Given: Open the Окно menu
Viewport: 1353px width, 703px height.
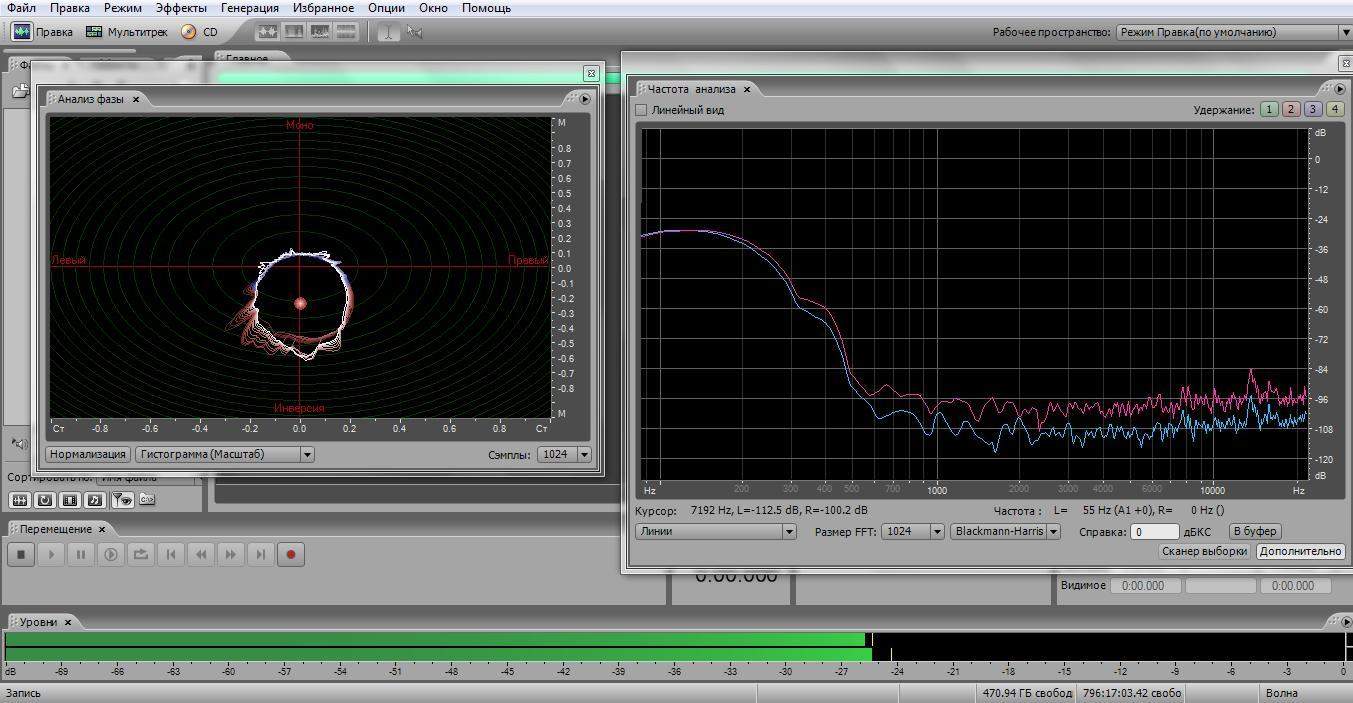Looking at the screenshot, I should (433, 8).
